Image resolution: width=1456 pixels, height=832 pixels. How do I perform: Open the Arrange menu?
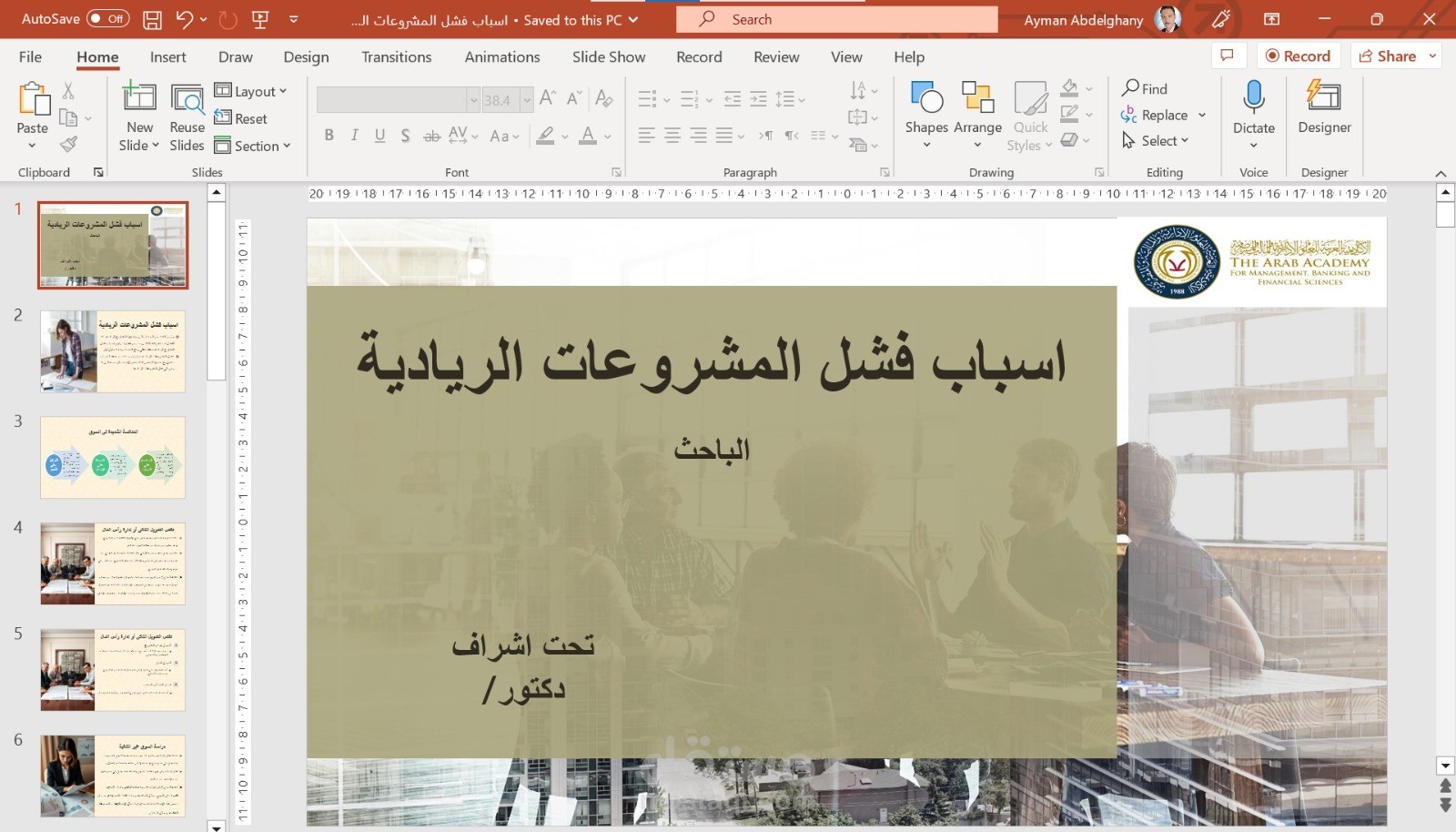coord(977,116)
